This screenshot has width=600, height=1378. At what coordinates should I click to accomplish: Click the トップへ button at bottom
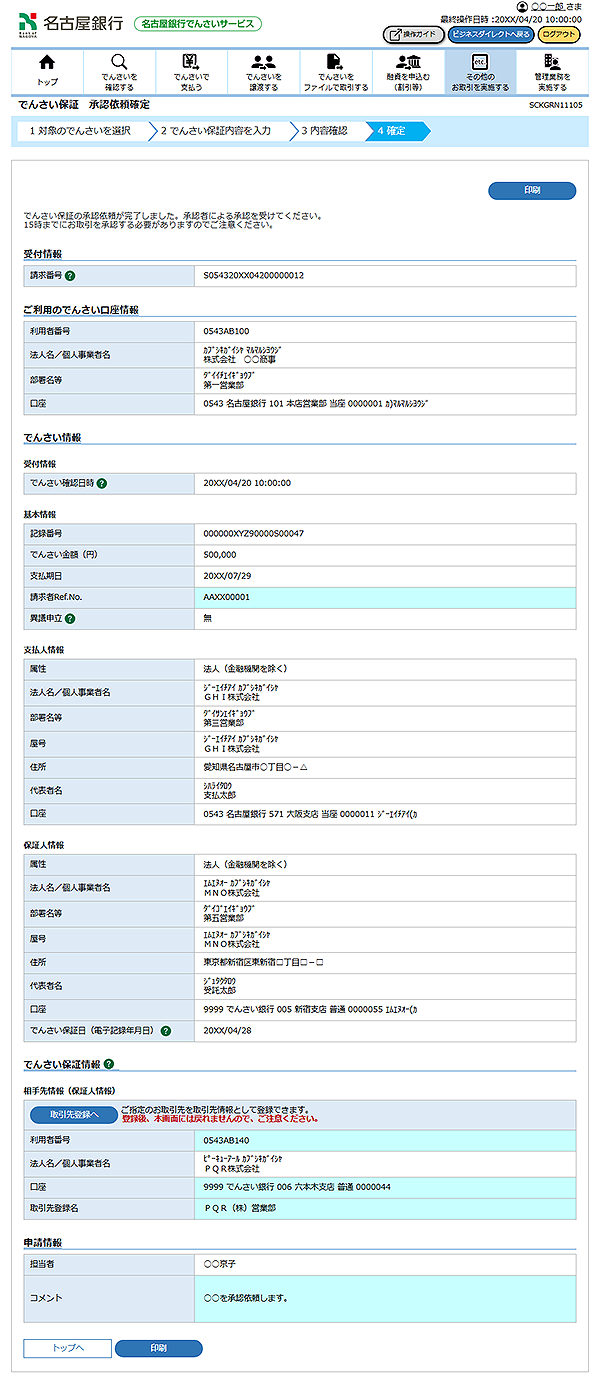coord(67,1348)
